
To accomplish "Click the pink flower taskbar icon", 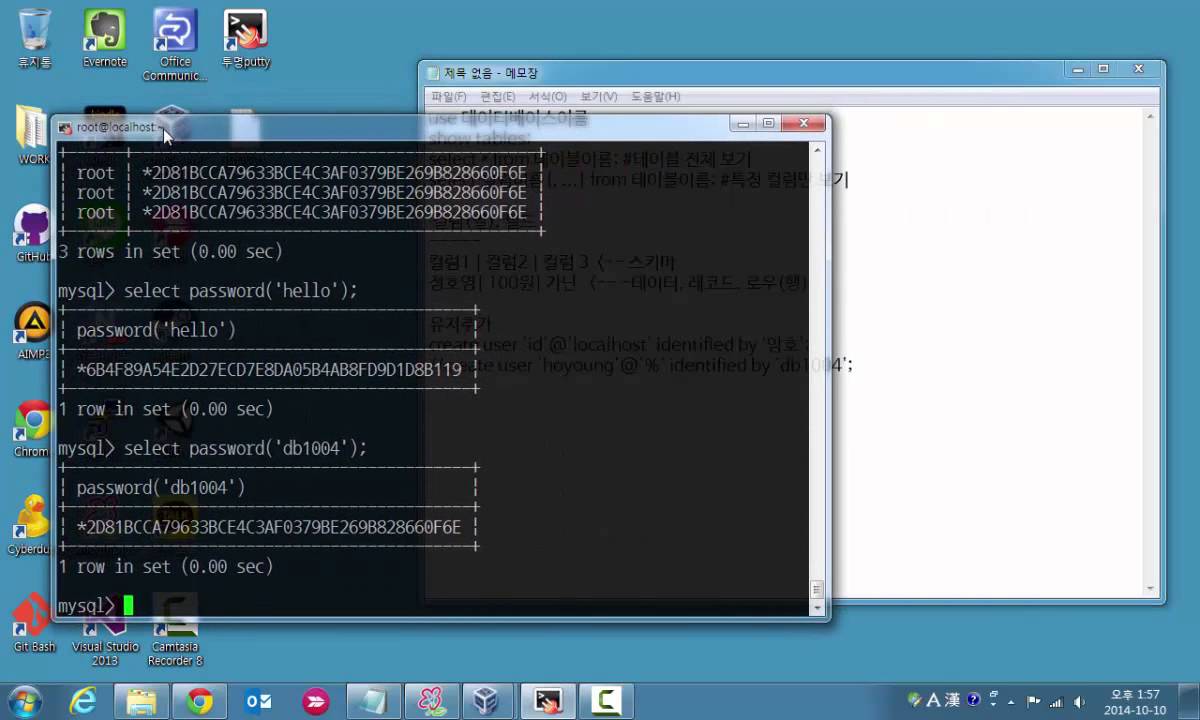I will click(x=434, y=701).
